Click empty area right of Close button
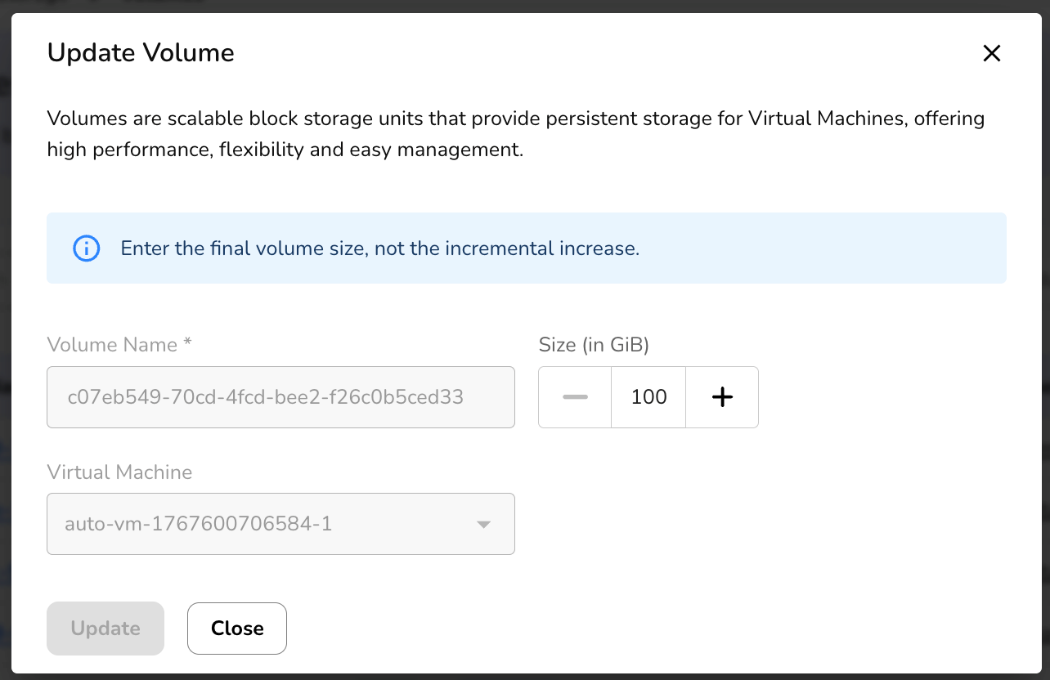Viewport: 1050px width, 680px height. [x=600, y=628]
